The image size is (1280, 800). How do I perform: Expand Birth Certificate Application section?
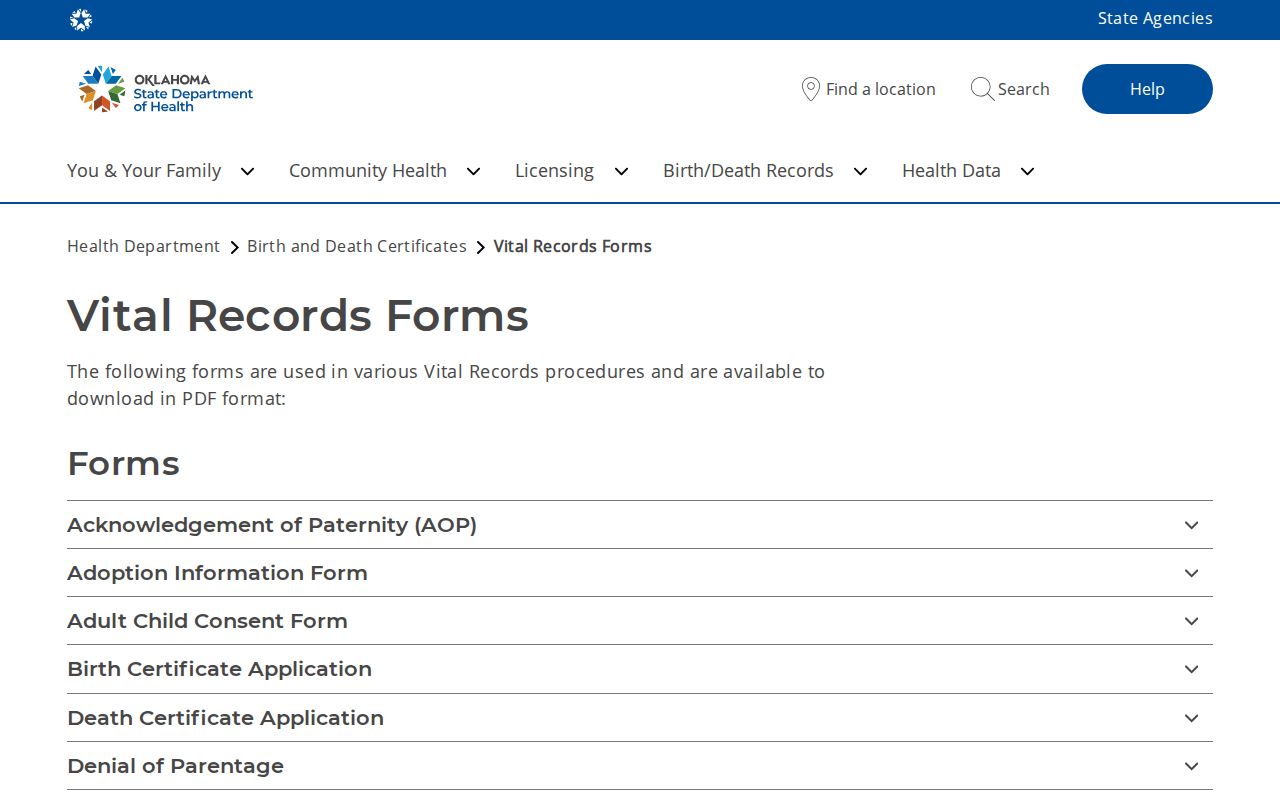pyautogui.click(x=640, y=669)
